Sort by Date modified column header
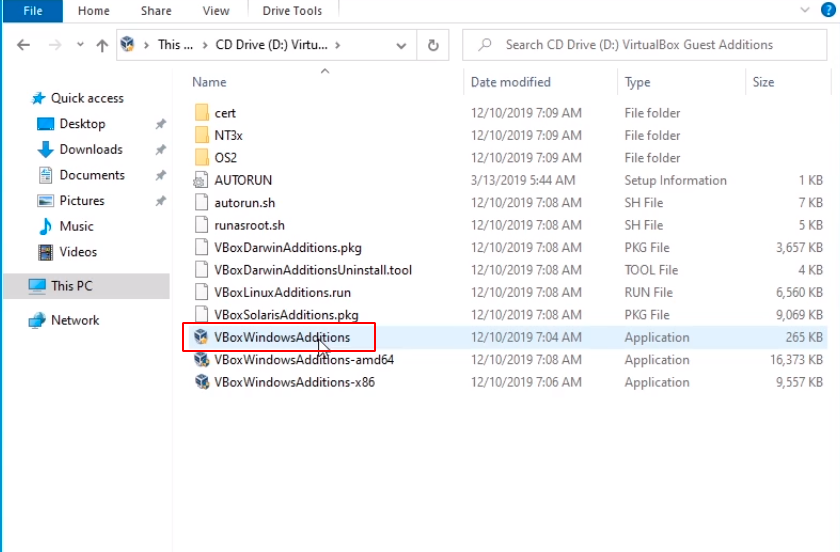Image resolution: width=840 pixels, height=552 pixels. 511,82
